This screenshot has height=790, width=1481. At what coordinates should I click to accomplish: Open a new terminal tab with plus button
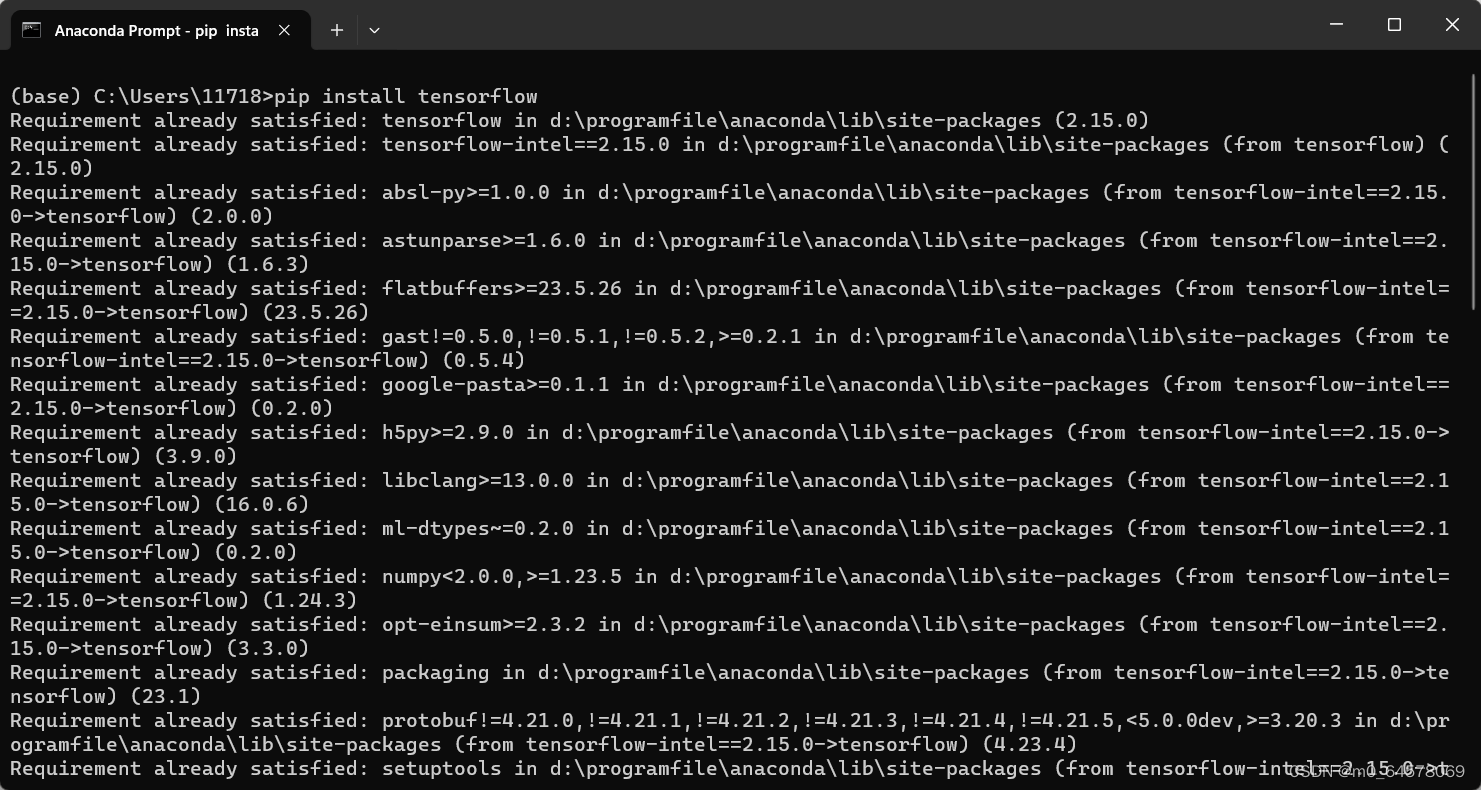tap(336, 30)
